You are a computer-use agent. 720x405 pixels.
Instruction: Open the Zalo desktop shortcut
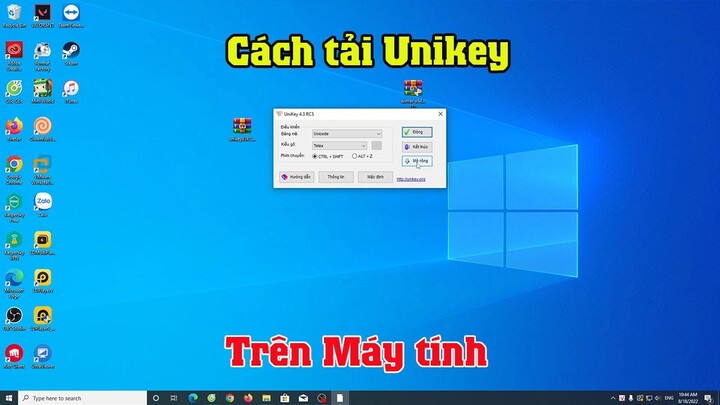(43, 205)
